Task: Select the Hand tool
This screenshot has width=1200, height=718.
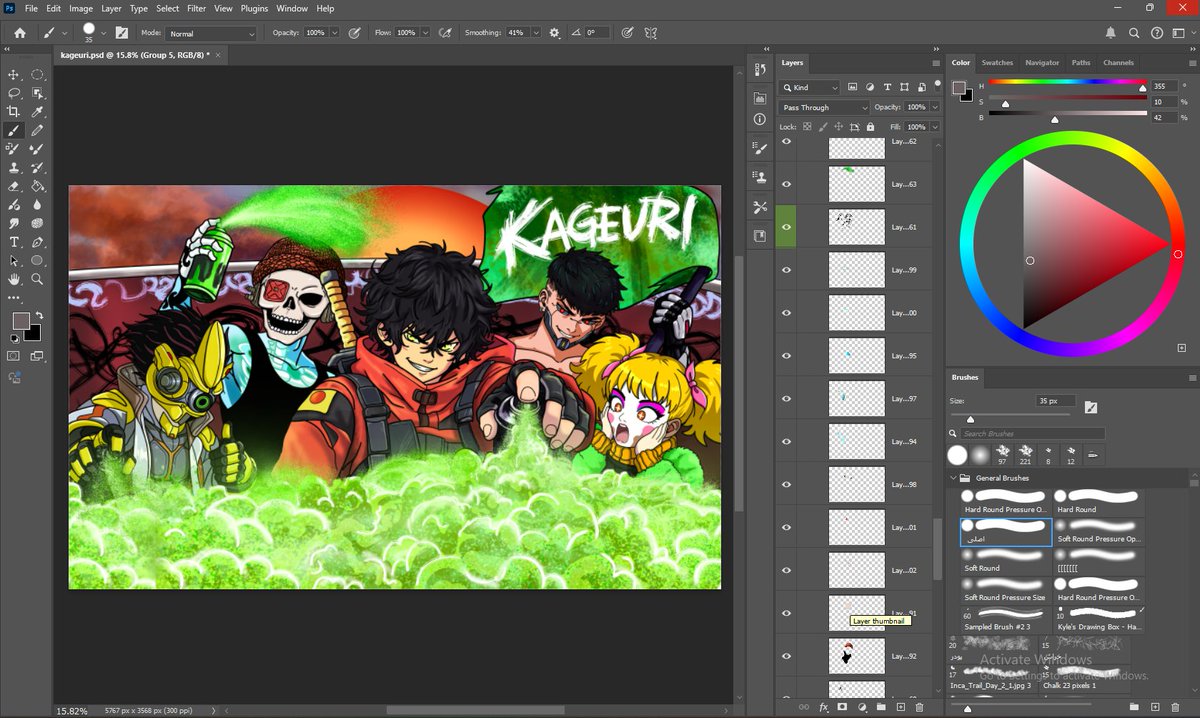Action: tap(14, 279)
